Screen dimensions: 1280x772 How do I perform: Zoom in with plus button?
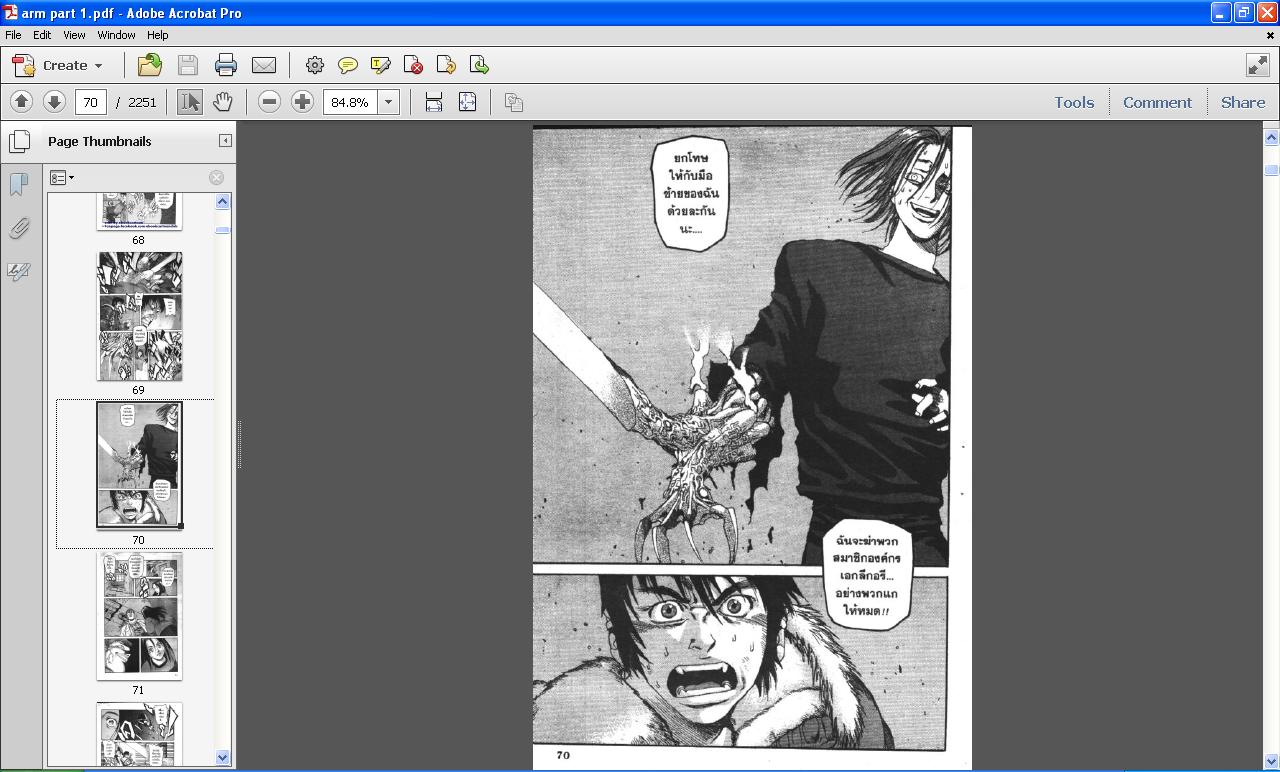[302, 102]
